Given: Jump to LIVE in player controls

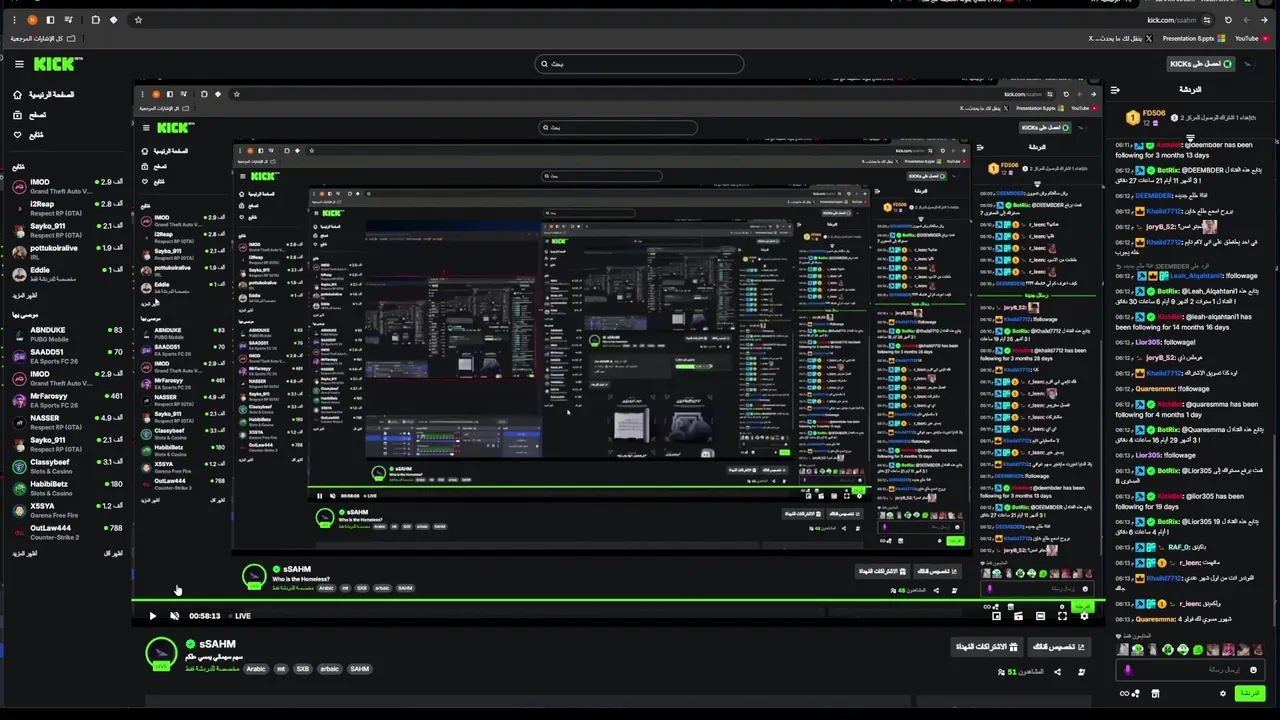Looking at the screenshot, I should point(240,616).
